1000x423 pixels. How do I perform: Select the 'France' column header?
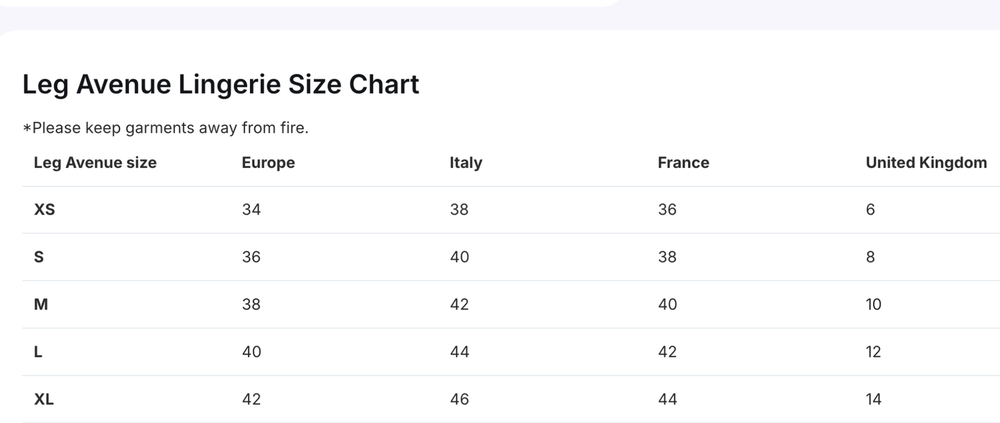(x=683, y=163)
